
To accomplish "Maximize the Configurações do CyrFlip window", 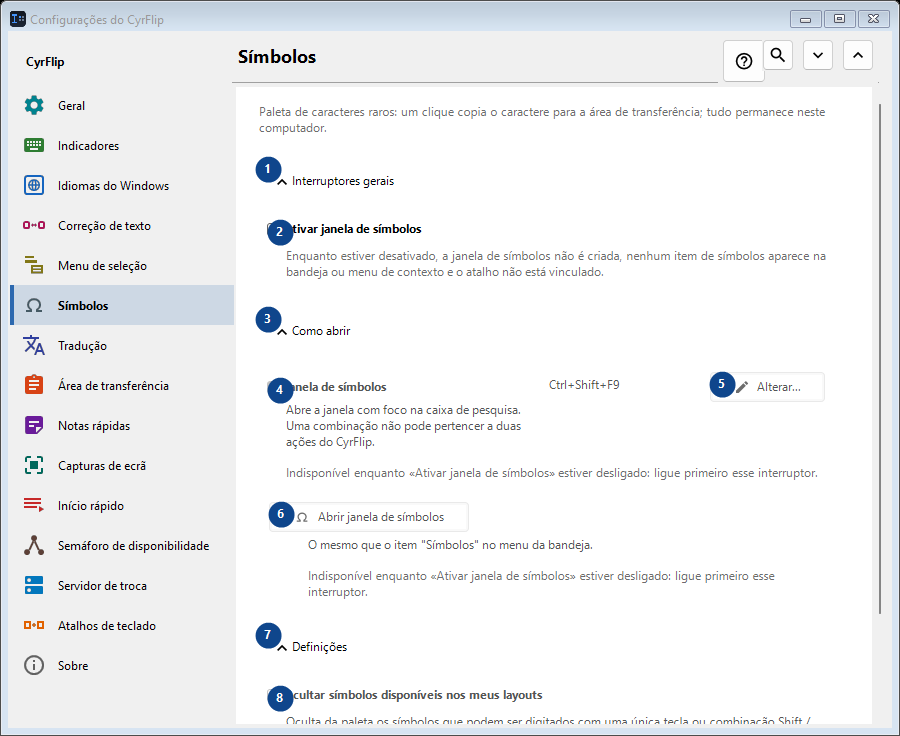I will point(839,19).
